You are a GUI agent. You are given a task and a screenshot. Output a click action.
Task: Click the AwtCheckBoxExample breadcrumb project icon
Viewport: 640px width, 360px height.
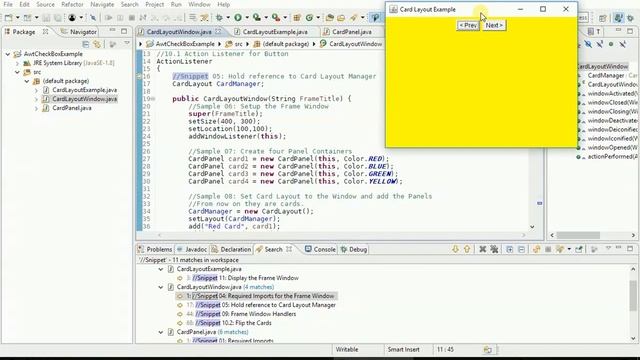point(150,44)
